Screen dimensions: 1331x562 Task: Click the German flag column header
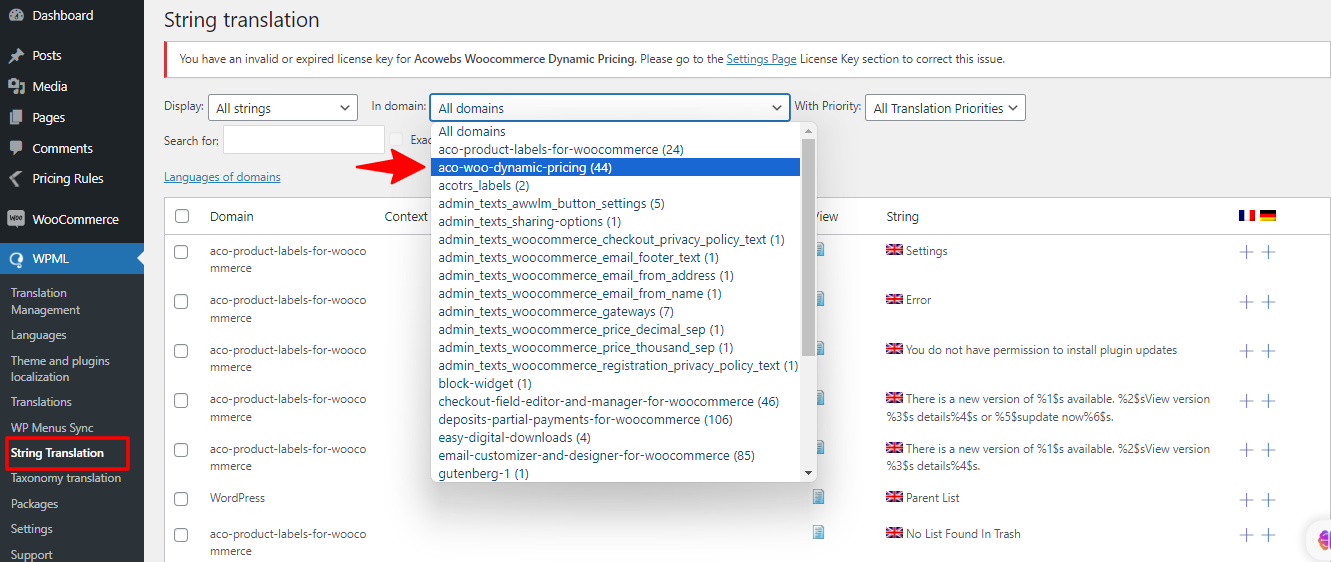(x=1268, y=216)
